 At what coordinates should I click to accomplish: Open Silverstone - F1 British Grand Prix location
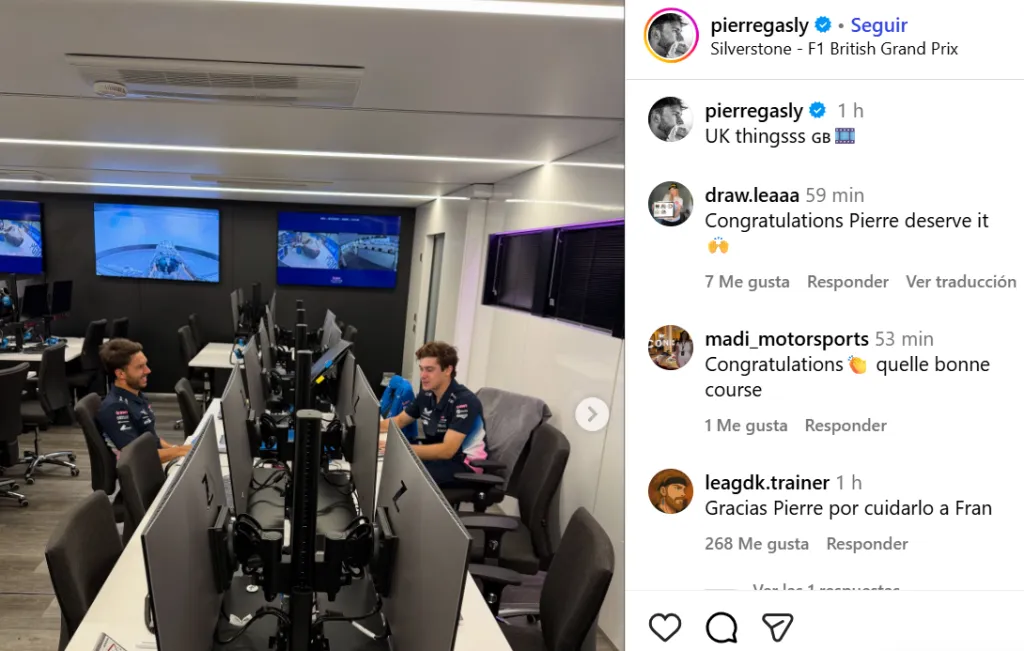pyautogui.click(x=834, y=49)
